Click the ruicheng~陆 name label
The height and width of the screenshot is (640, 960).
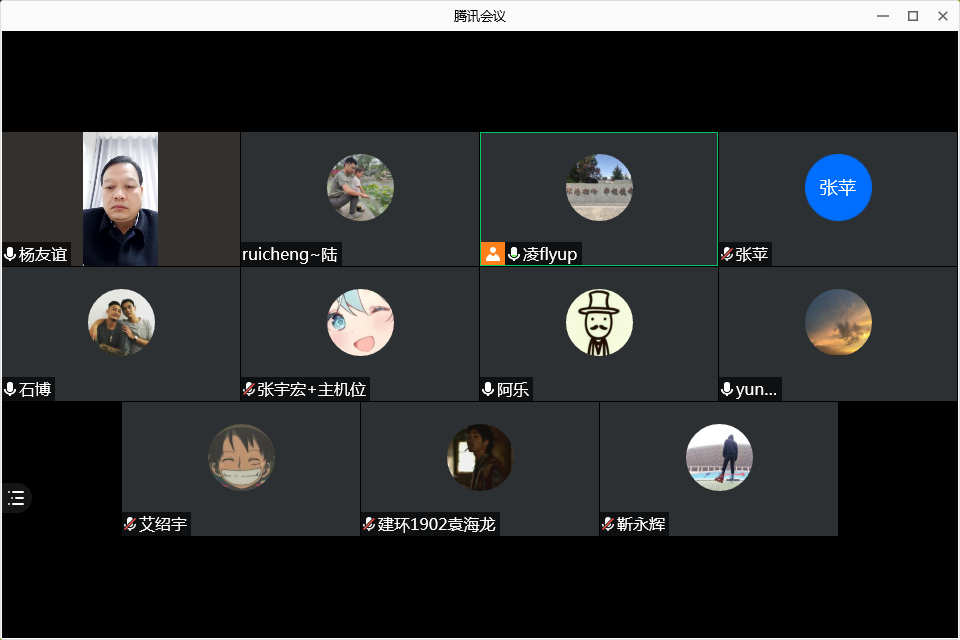tap(290, 254)
